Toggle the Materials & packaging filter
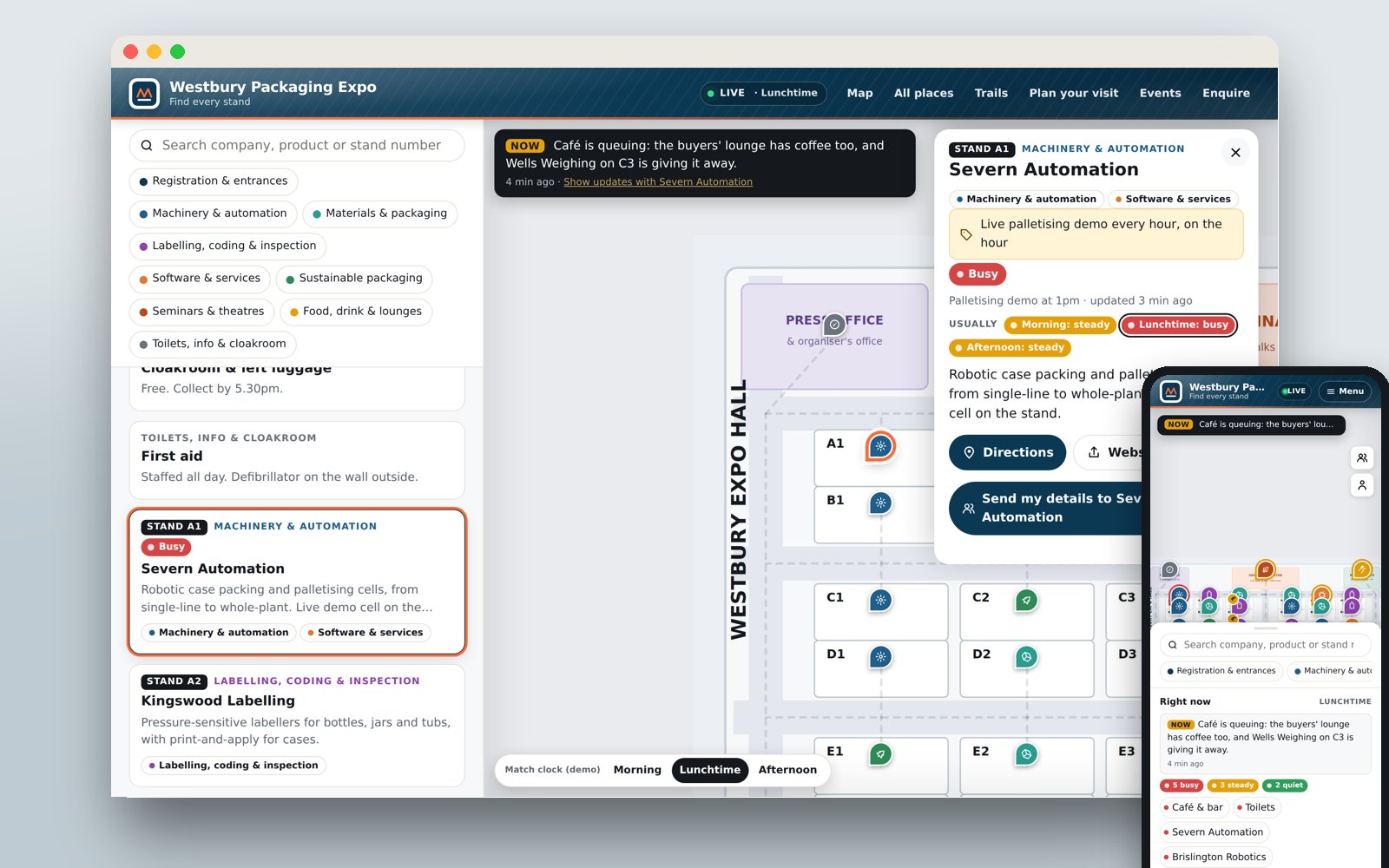Image resolution: width=1389 pixels, height=868 pixels. click(380, 214)
